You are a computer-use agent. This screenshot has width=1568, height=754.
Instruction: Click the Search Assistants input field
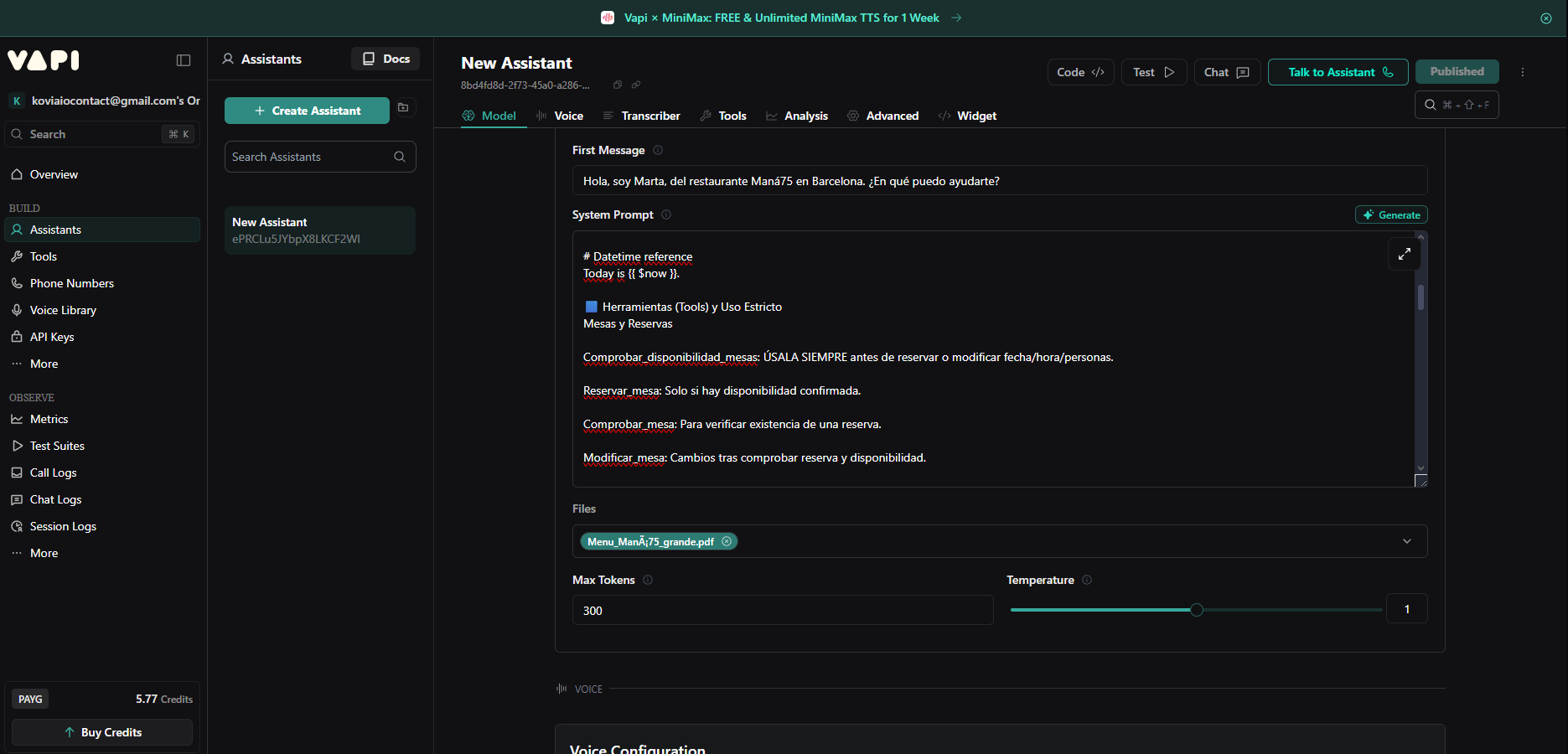pos(310,157)
